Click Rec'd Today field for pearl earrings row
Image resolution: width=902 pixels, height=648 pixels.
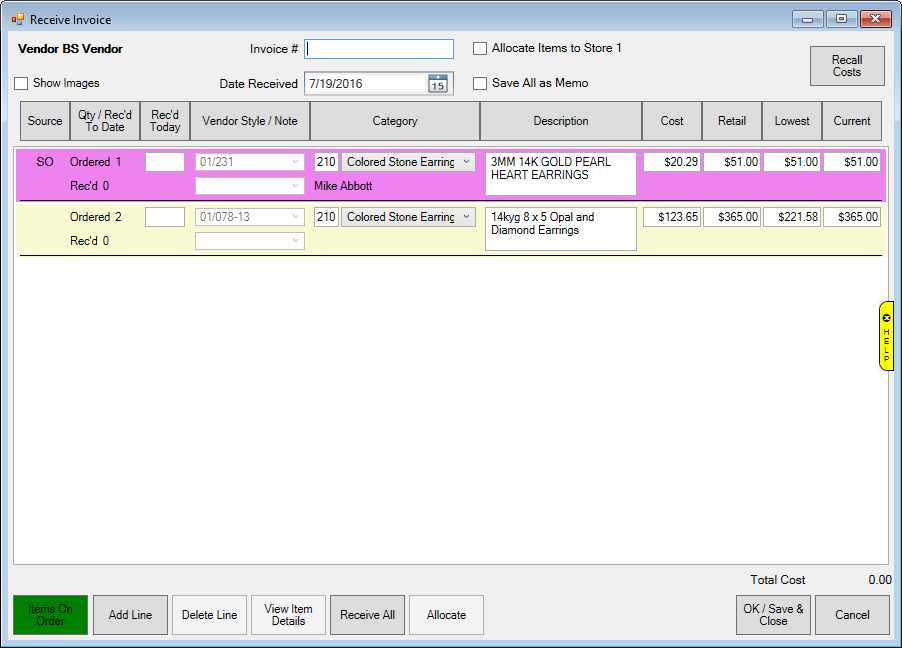pos(165,162)
